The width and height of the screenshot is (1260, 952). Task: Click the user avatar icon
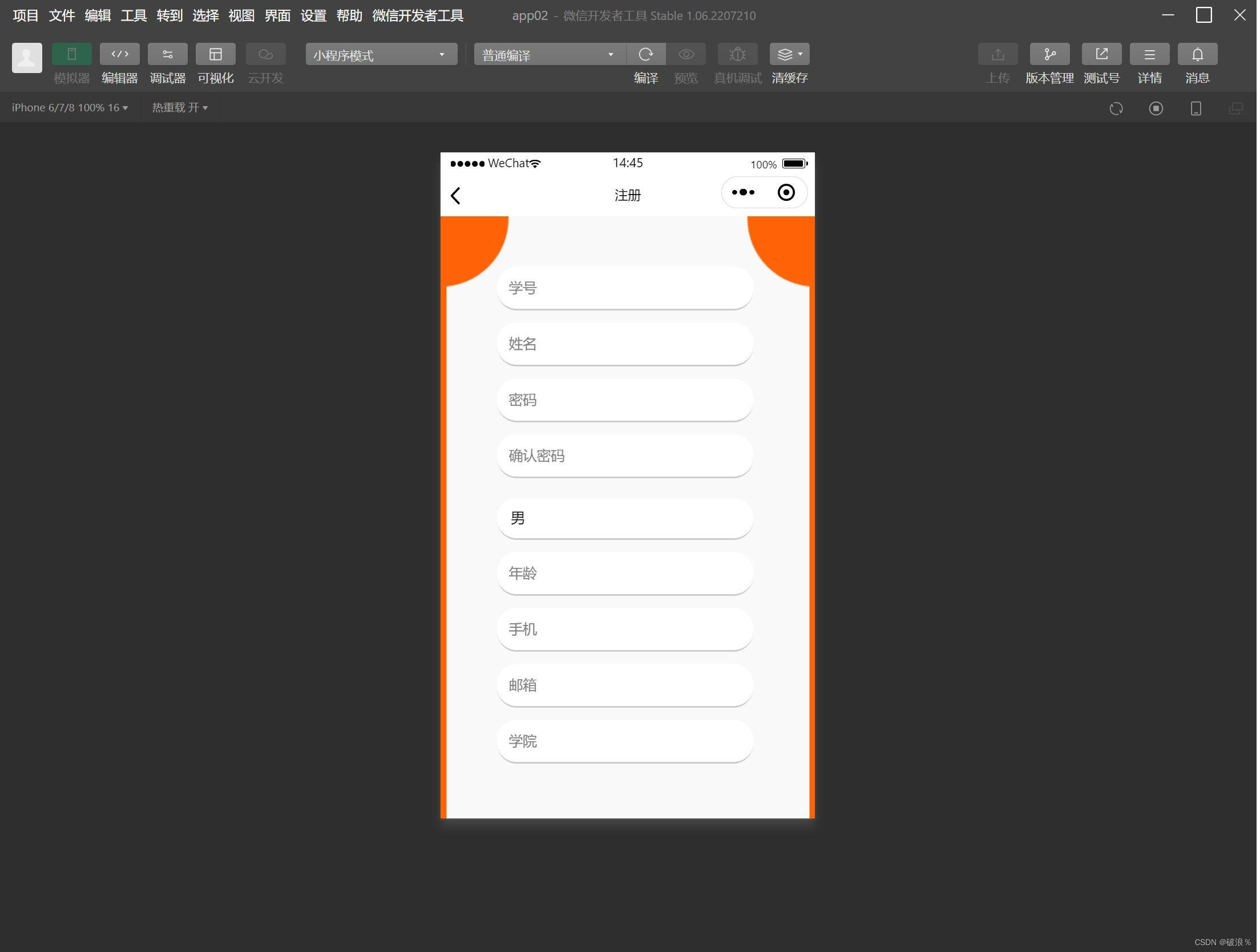(27, 58)
